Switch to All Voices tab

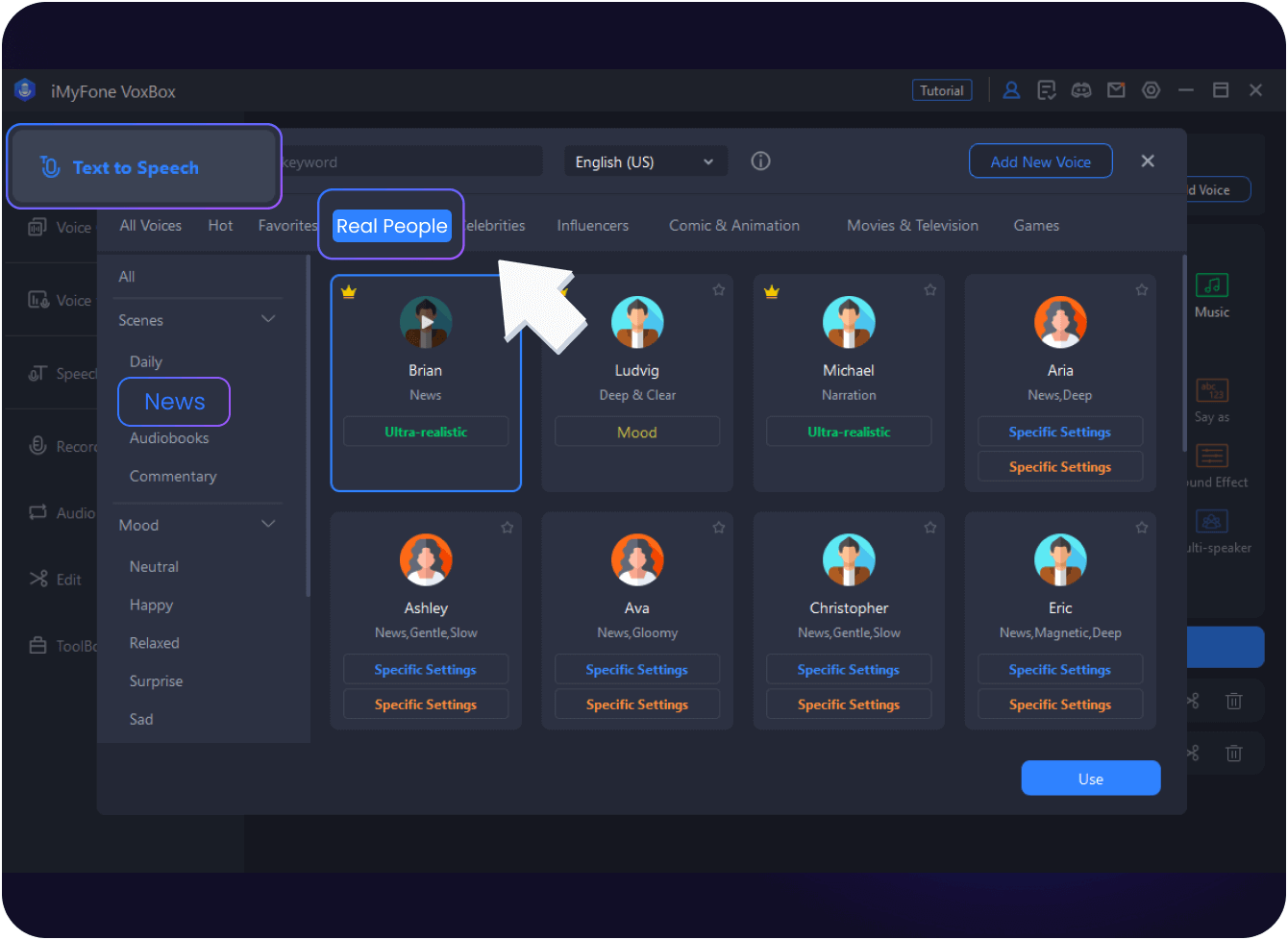(151, 225)
